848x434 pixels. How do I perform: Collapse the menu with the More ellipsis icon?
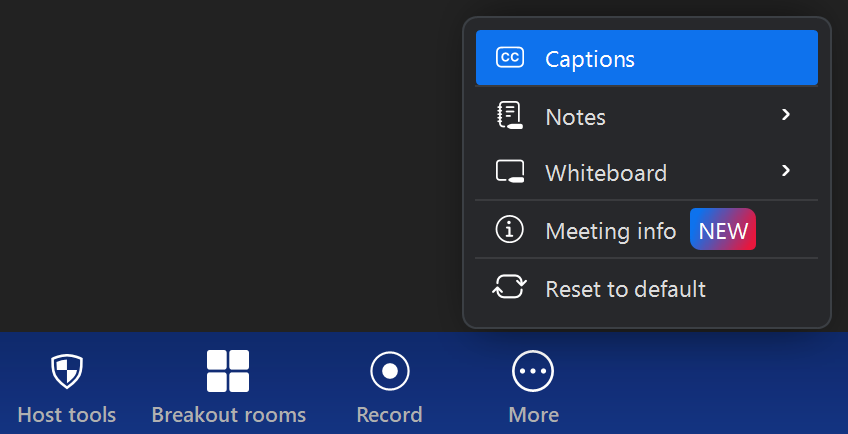(533, 371)
